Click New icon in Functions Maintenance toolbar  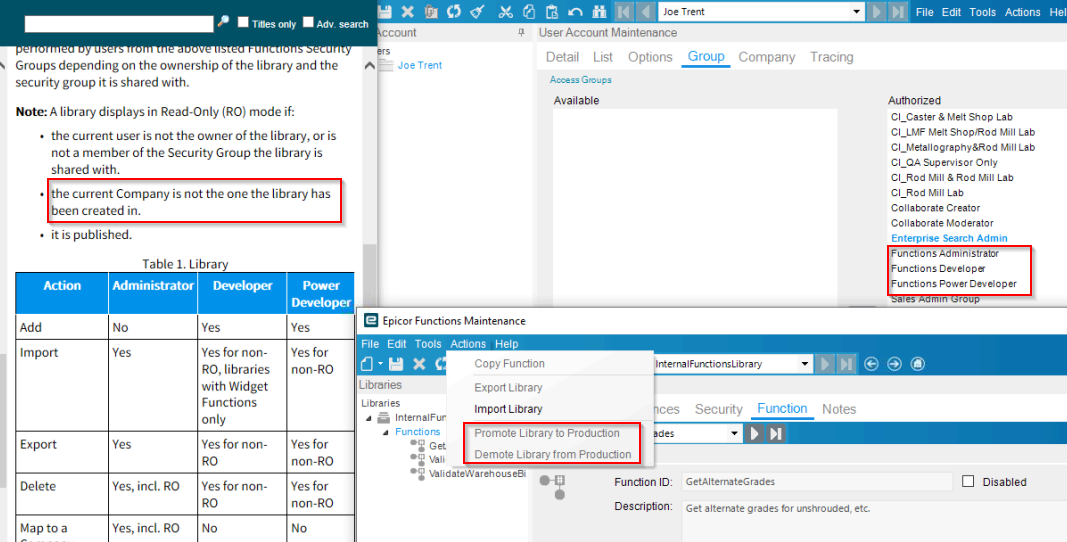[x=367, y=364]
